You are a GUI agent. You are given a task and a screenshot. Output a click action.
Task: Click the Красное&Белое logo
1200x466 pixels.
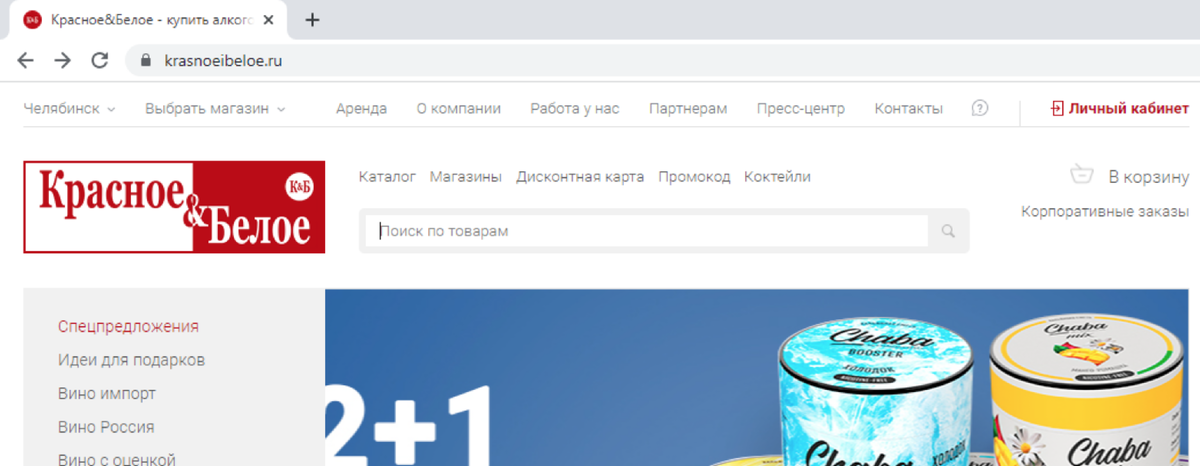click(174, 207)
